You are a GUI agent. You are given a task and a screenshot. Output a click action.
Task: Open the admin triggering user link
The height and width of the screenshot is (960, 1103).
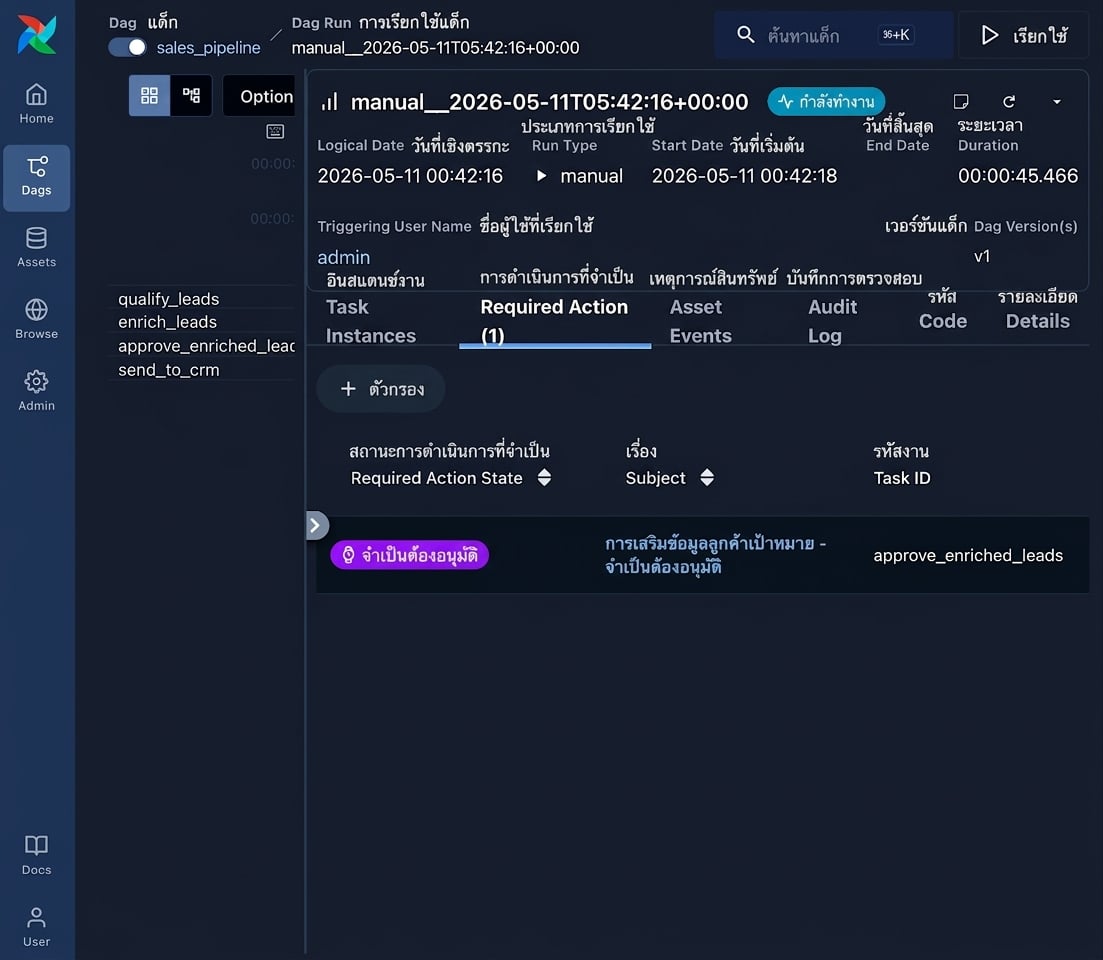point(343,257)
